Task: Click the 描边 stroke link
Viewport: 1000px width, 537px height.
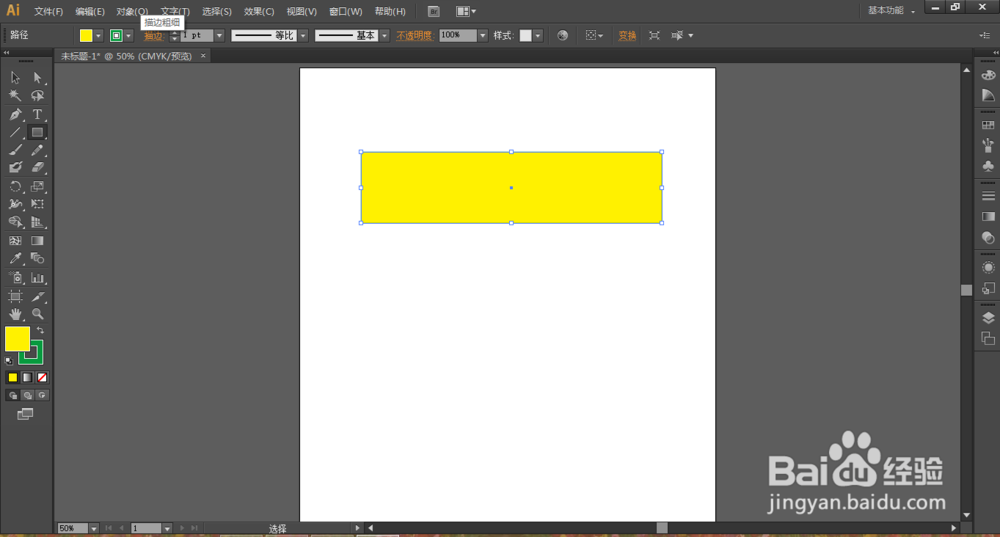Action: (154, 36)
